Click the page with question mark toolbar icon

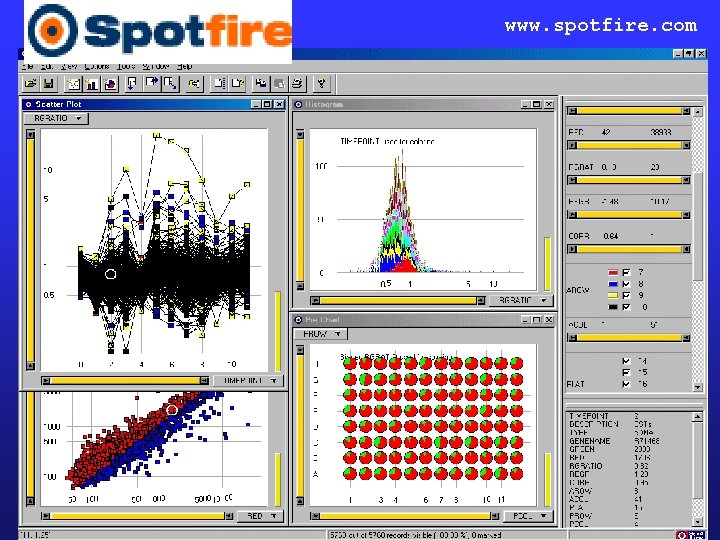pyautogui.click(x=237, y=84)
